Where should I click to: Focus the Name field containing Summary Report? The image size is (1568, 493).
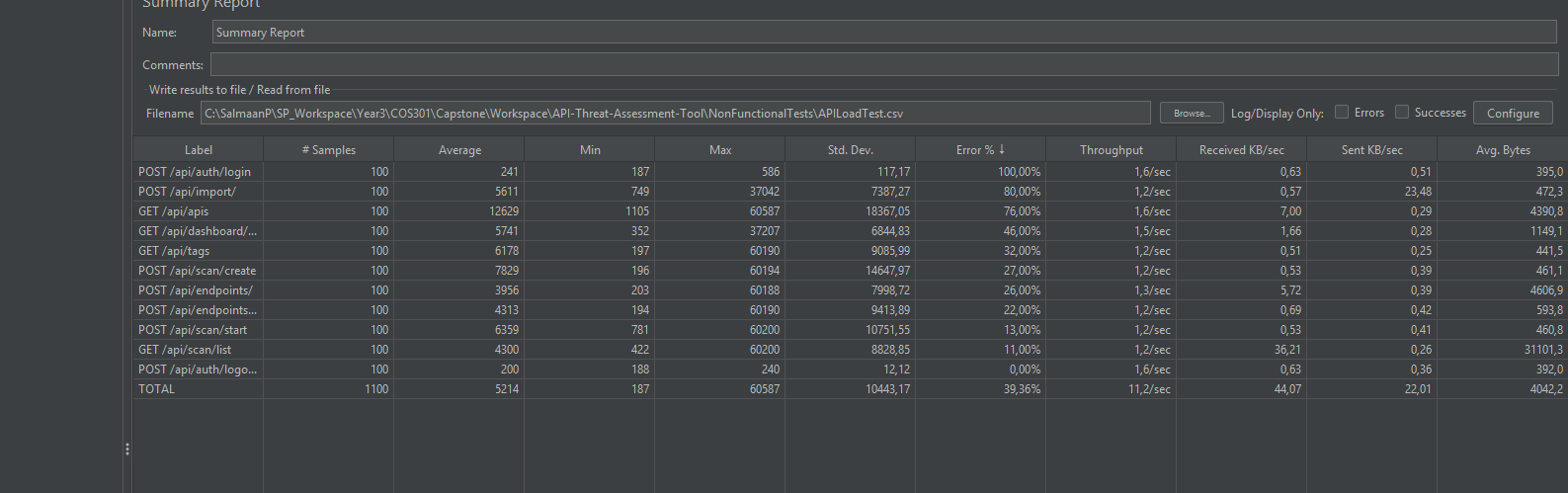(x=883, y=33)
